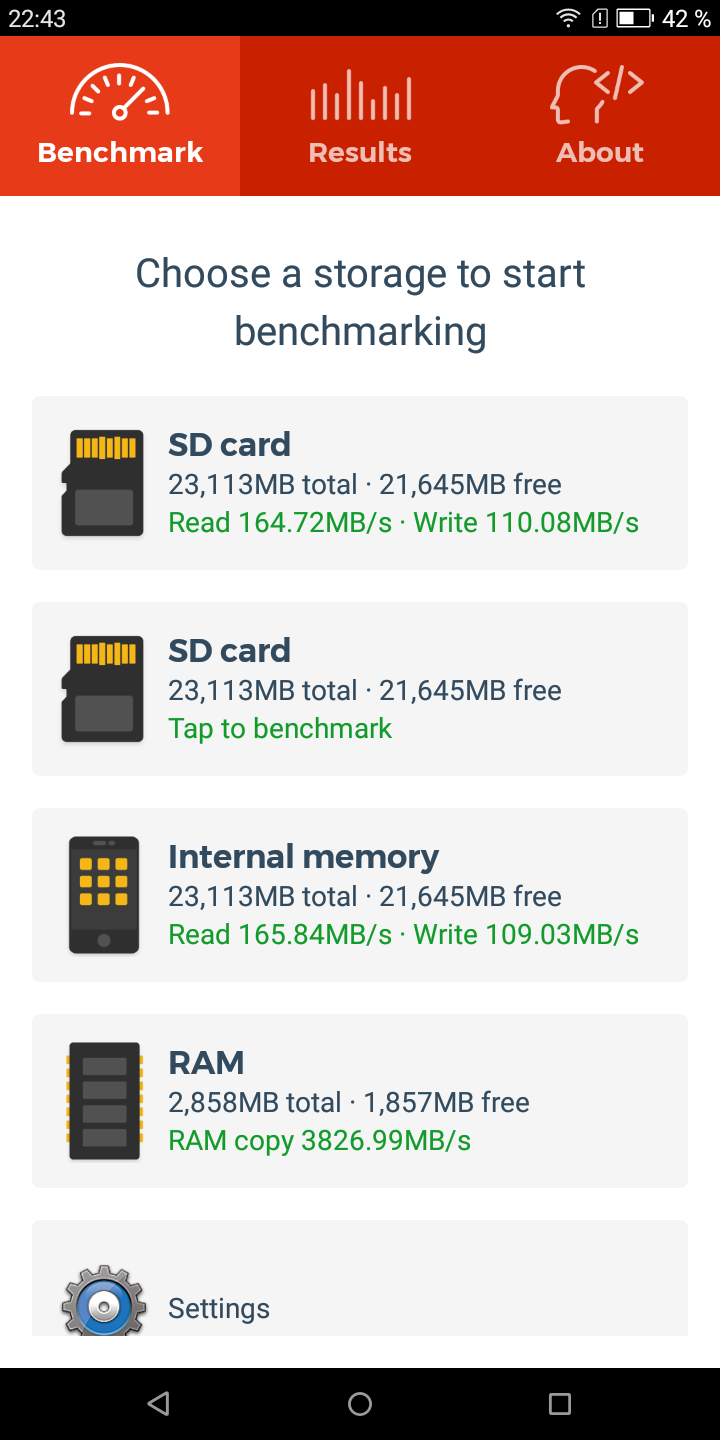The image size is (720, 1440).
Task: Click the head-with-code About icon
Action: click(597, 94)
